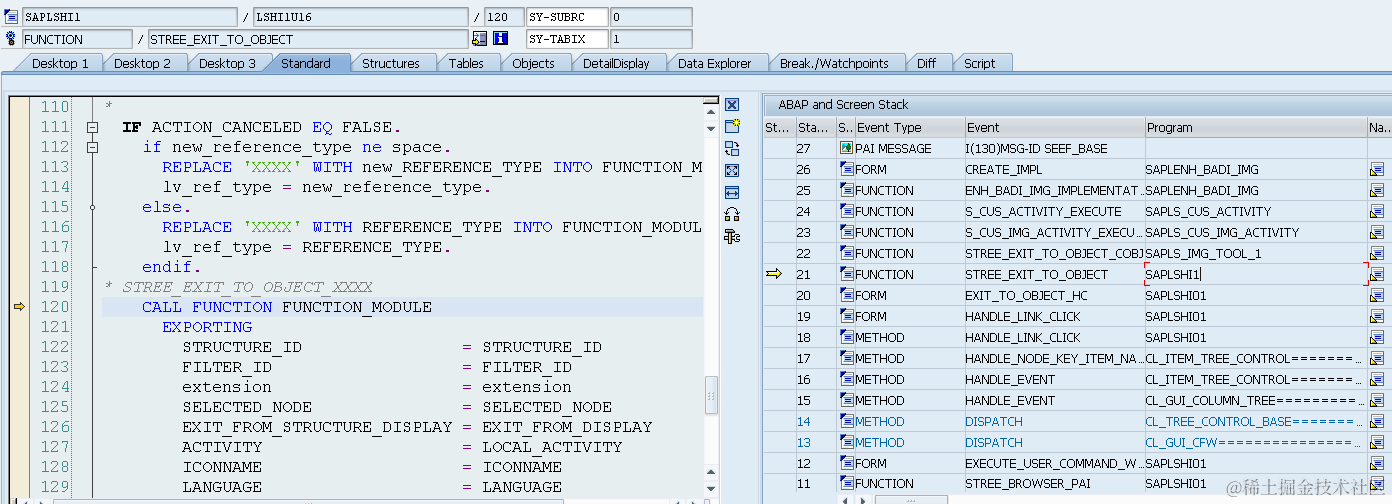The image size is (1392, 504).
Task: Click method icon in stack level 15 row
Action: click(846, 400)
